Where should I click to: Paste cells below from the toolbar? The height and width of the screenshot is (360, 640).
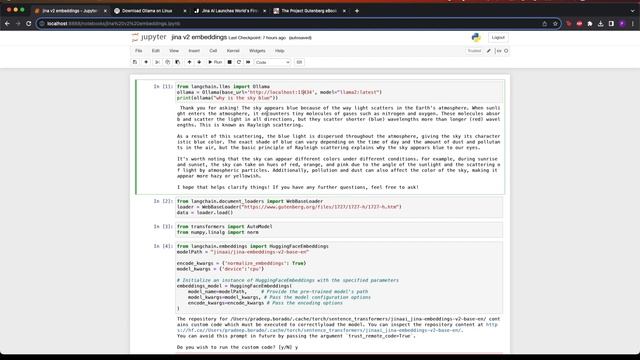[x=177, y=62]
